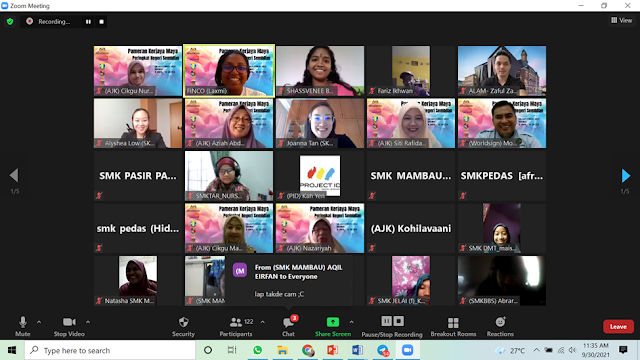640x360 pixels.
Task: Select (AJK) Nazariyah video tile
Action: coord(320,228)
